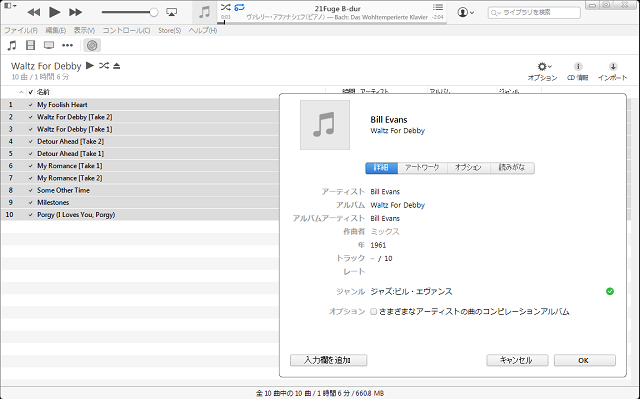
Task: Click the rewind previous track button
Action: tap(33, 12)
